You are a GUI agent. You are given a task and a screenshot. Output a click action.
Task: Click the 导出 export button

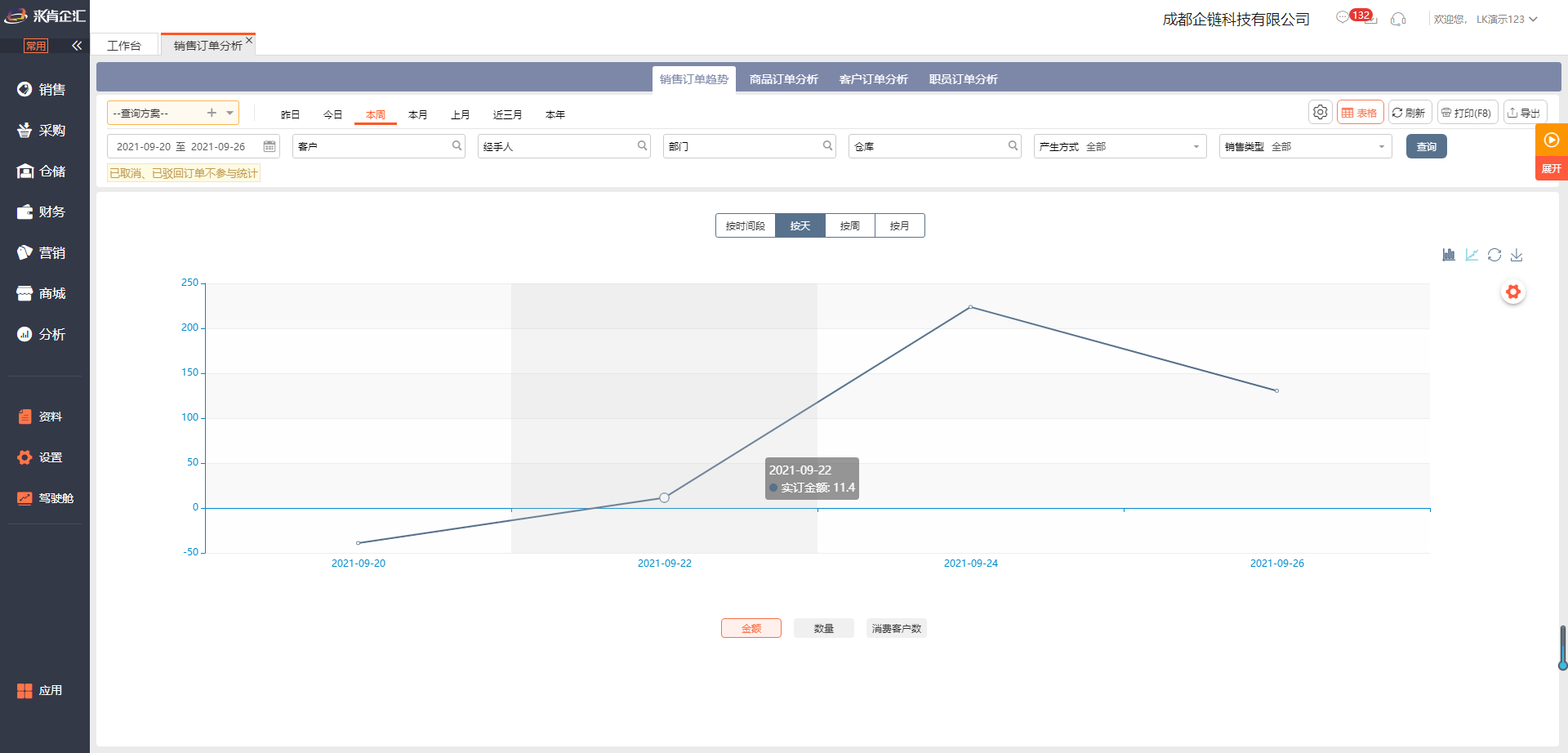[x=1525, y=113]
